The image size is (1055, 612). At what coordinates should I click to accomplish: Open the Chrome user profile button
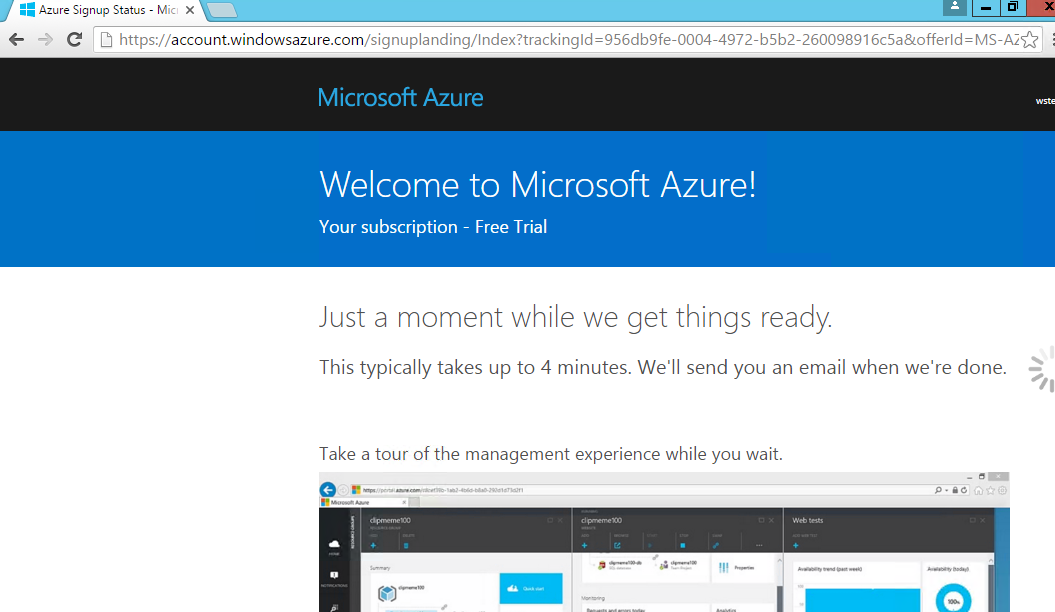click(955, 7)
